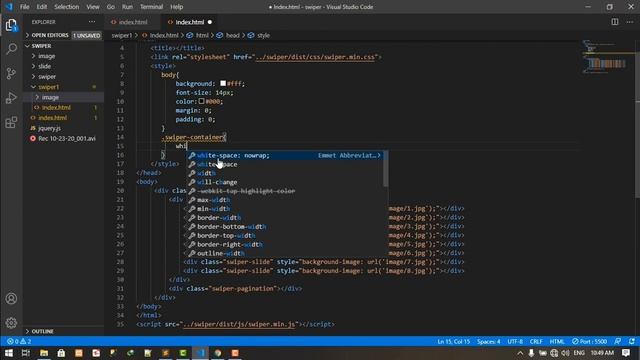Open the Windows Start menu
The height and width of the screenshot is (360, 640).
click(8, 353)
